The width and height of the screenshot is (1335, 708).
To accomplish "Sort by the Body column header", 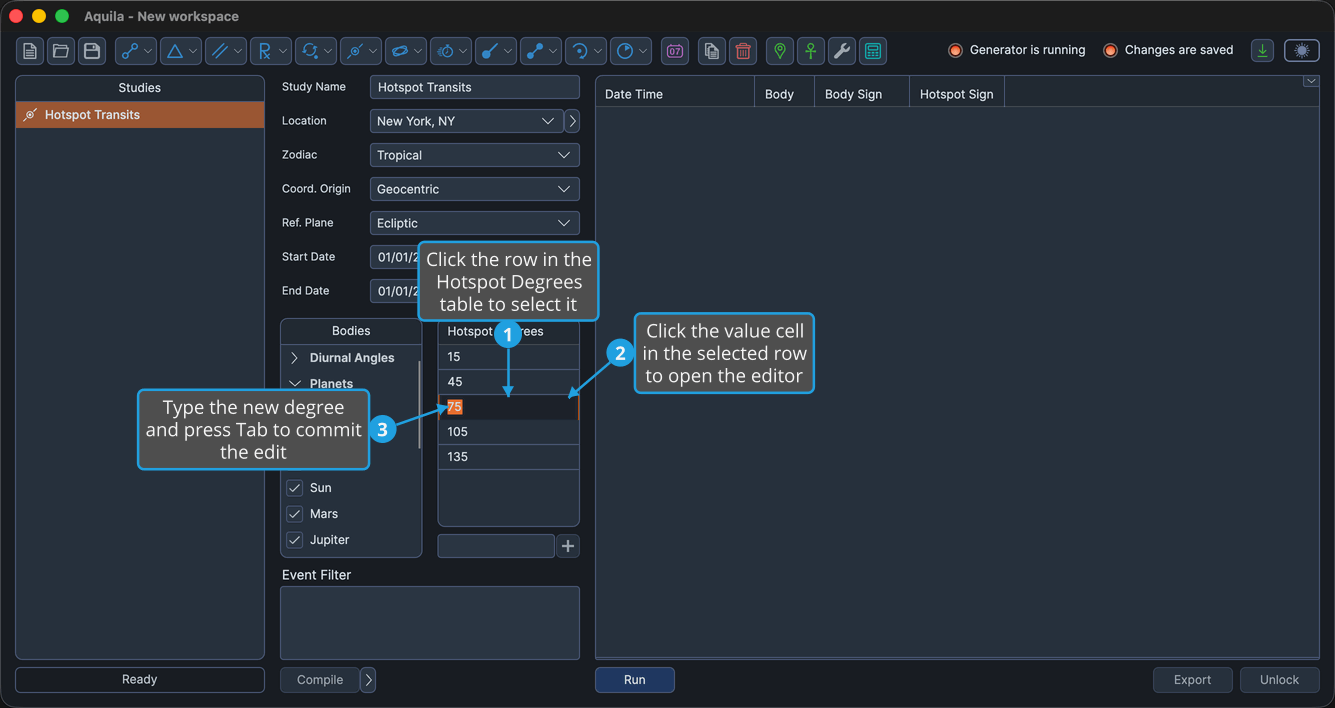I will coord(784,94).
